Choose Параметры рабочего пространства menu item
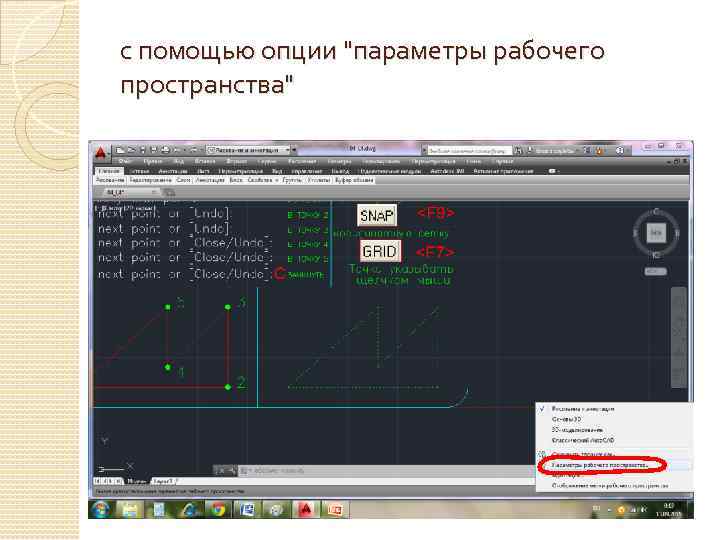This screenshot has height=540, width=720. (613, 465)
